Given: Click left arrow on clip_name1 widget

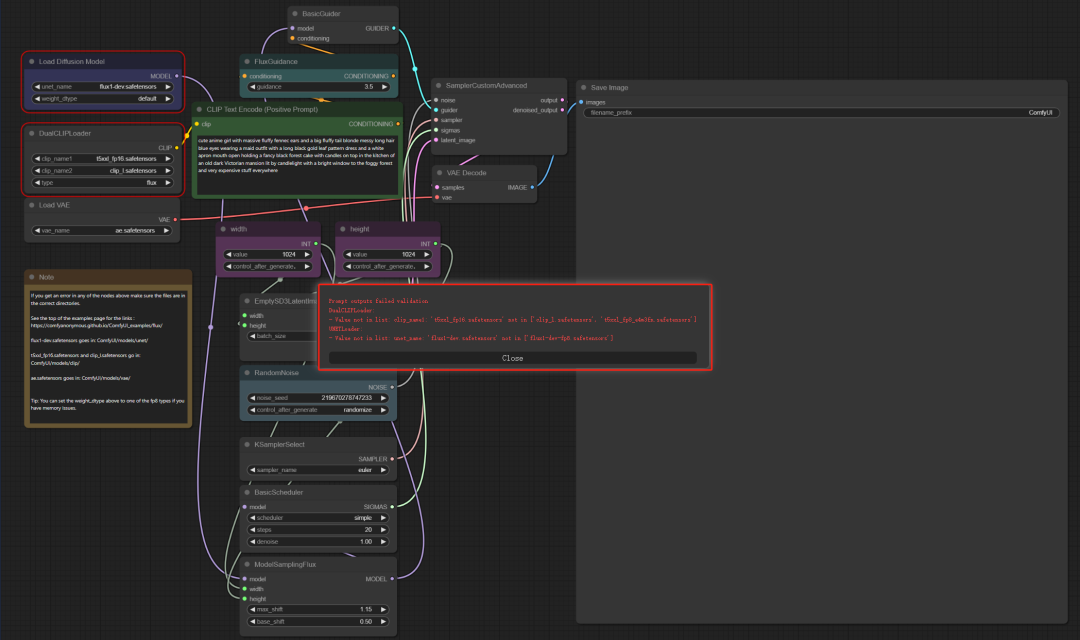Looking at the screenshot, I should click(x=38, y=159).
